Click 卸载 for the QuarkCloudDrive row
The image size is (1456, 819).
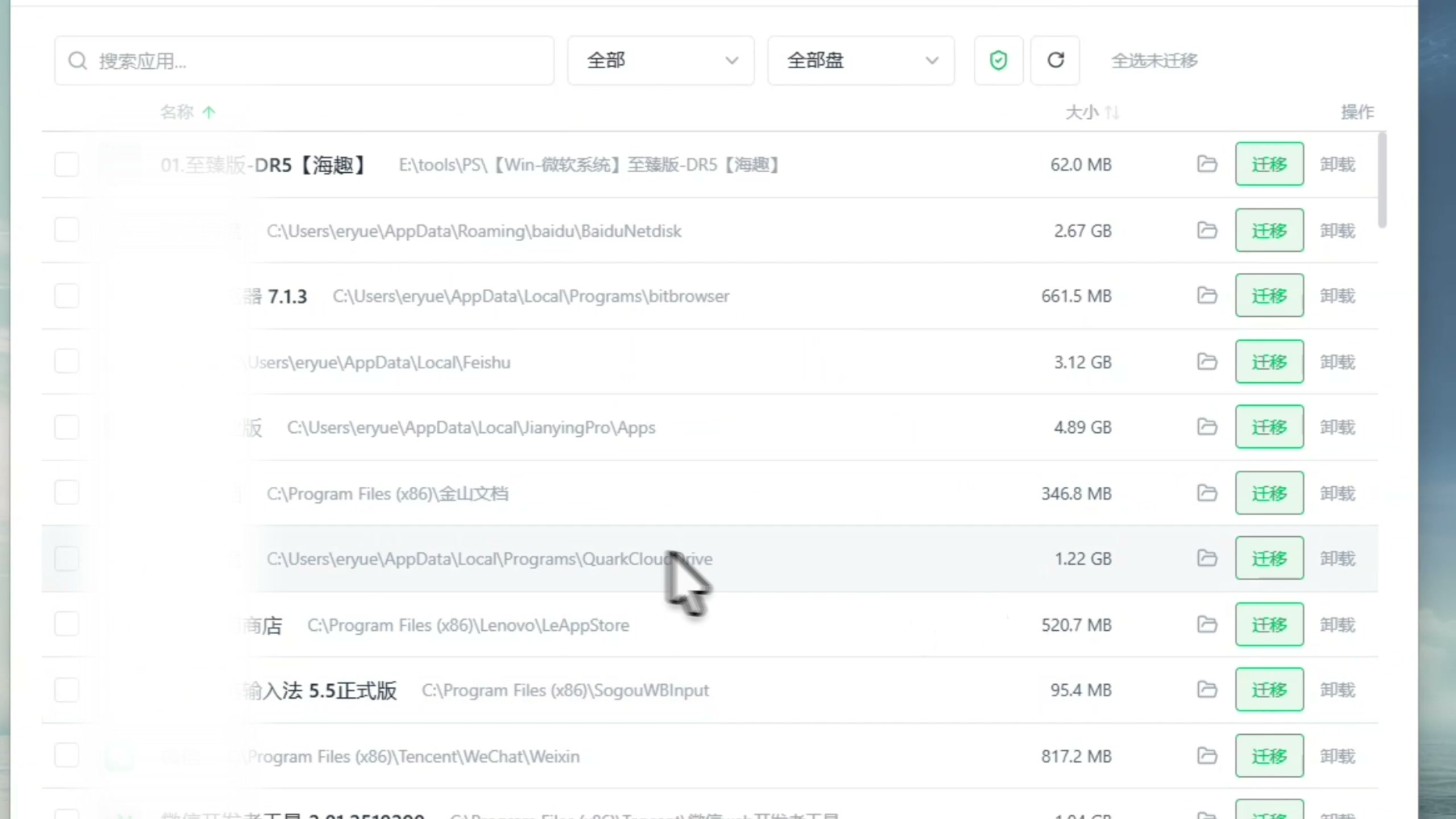[x=1338, y=559]
